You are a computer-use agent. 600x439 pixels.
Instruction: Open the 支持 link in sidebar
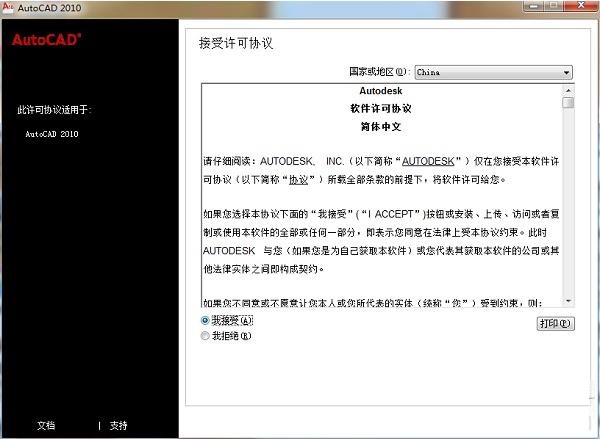(118, 425)
